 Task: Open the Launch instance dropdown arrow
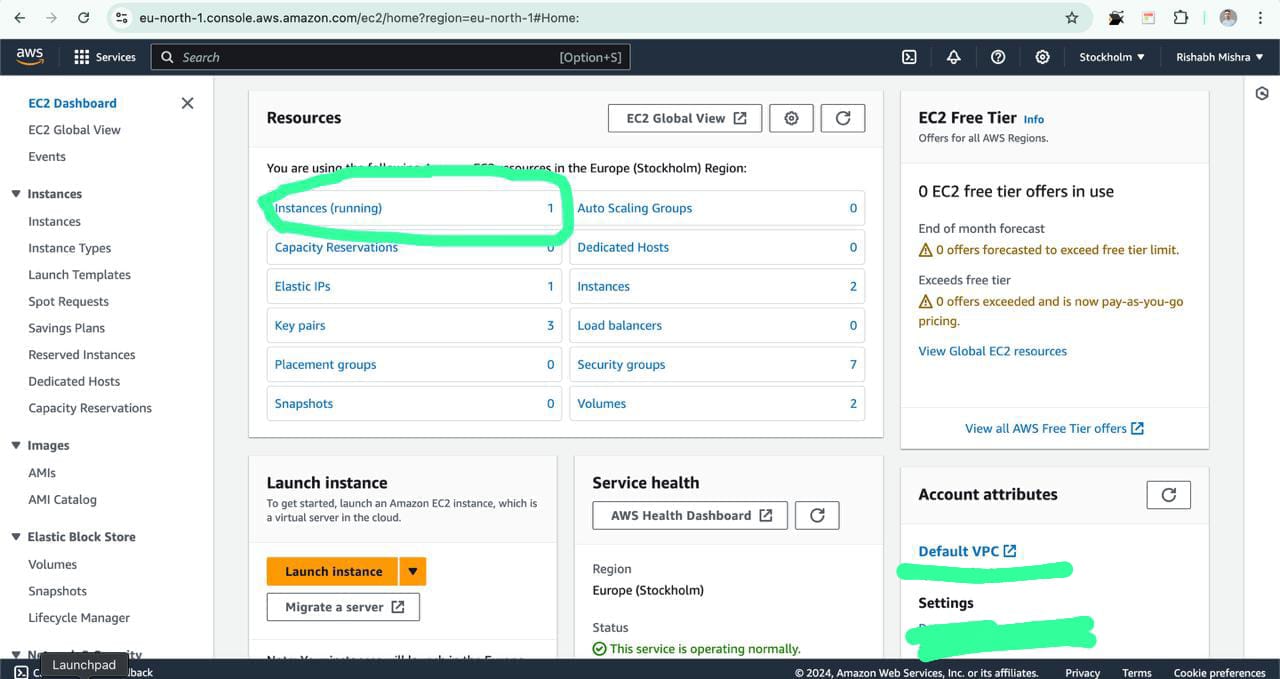click(x=412, y=571)
